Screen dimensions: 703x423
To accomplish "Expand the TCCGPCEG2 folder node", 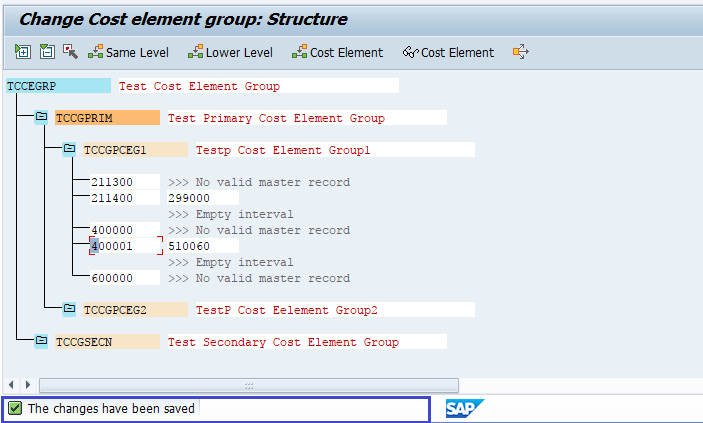I will [x=69, y=310].
